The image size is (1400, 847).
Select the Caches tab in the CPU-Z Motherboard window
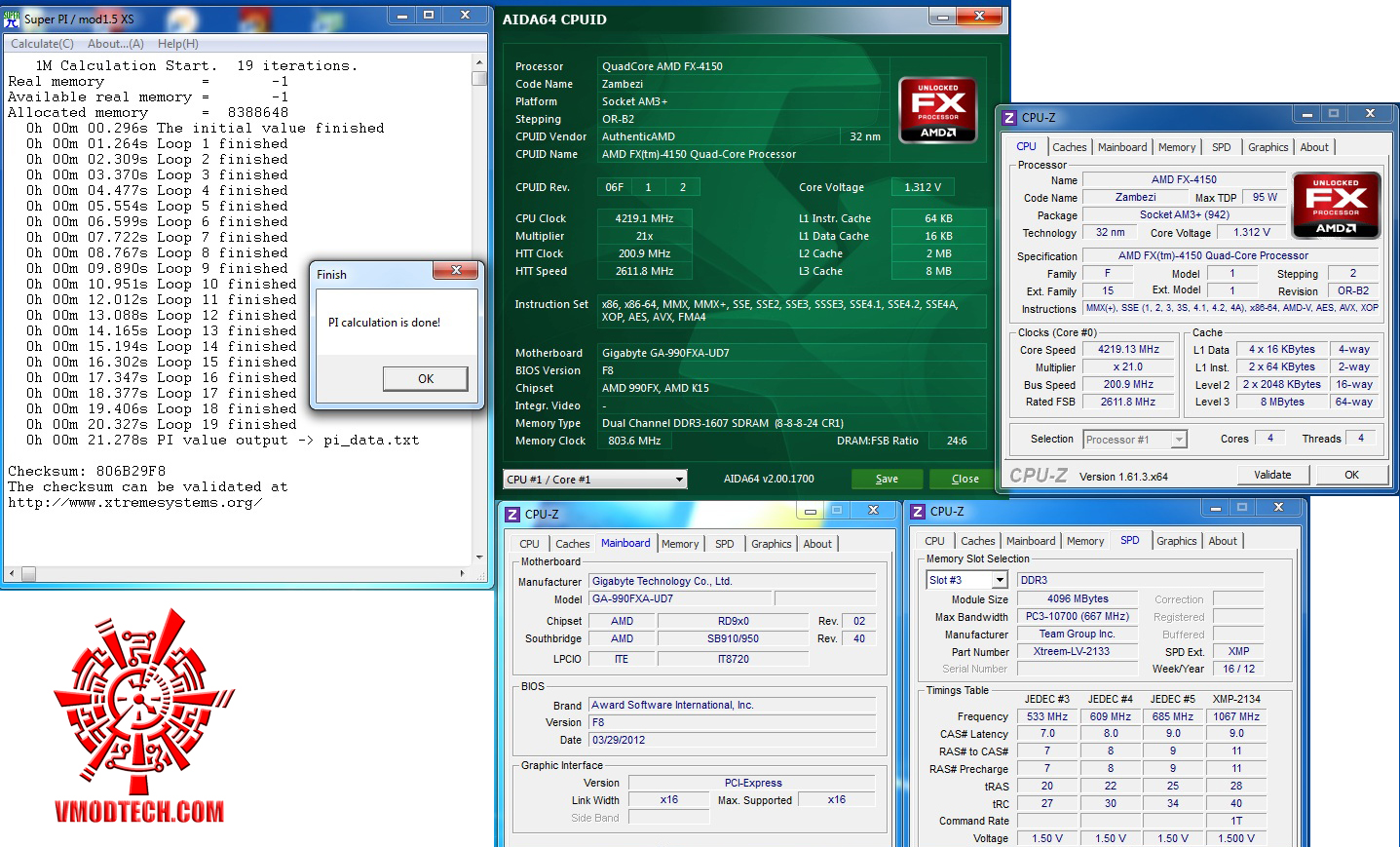point(572,544)
